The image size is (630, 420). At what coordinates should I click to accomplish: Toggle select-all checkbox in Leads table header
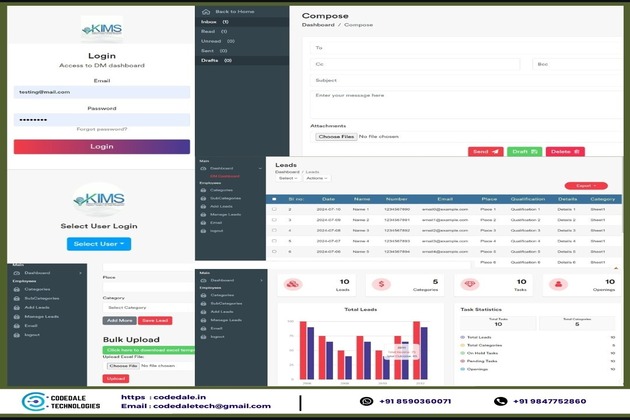pyautogui.click(x=275, y=199)
